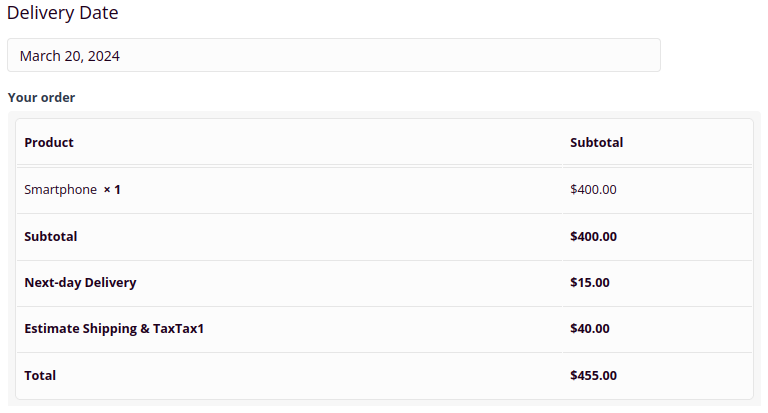768x413 pixels.
Task: Click the year '2024' in the date field
Action: click(x=103, y=56)
